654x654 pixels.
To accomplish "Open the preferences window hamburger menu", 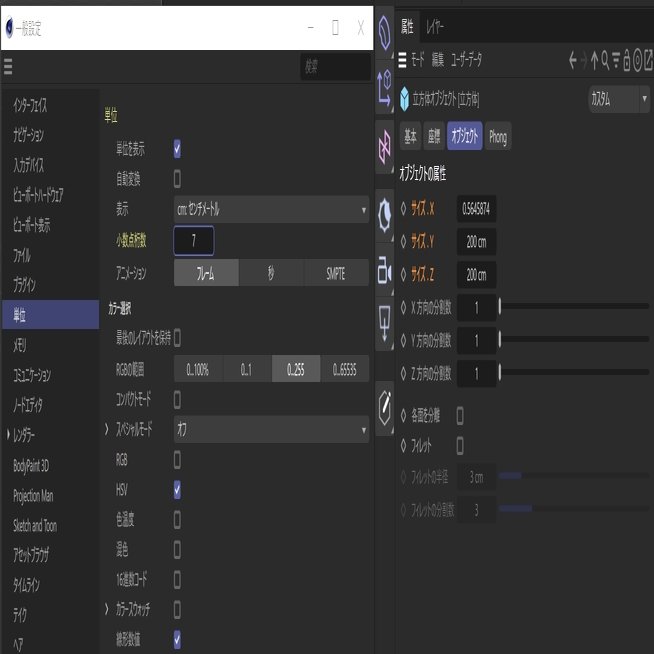I will click(x=8, y=66).
